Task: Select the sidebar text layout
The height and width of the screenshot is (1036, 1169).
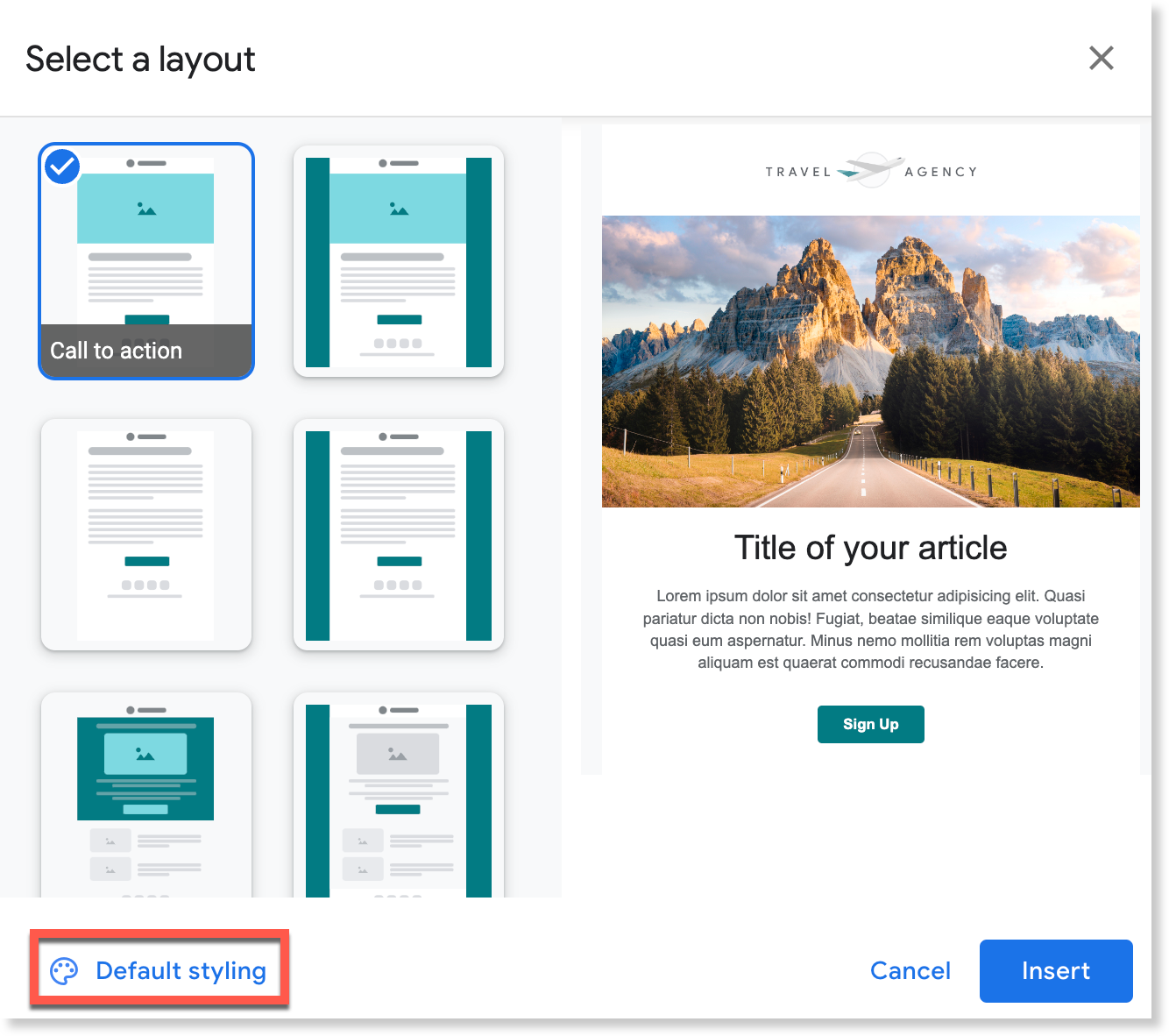Action: [399, 535]
